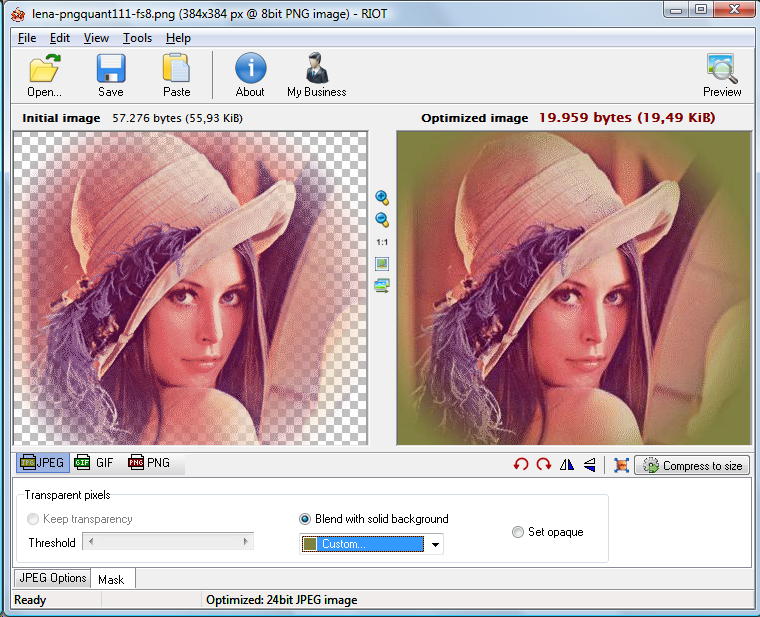Click the Threshold slider track
This screenshot has height=617, width=760.
click(x=168, y=542)
